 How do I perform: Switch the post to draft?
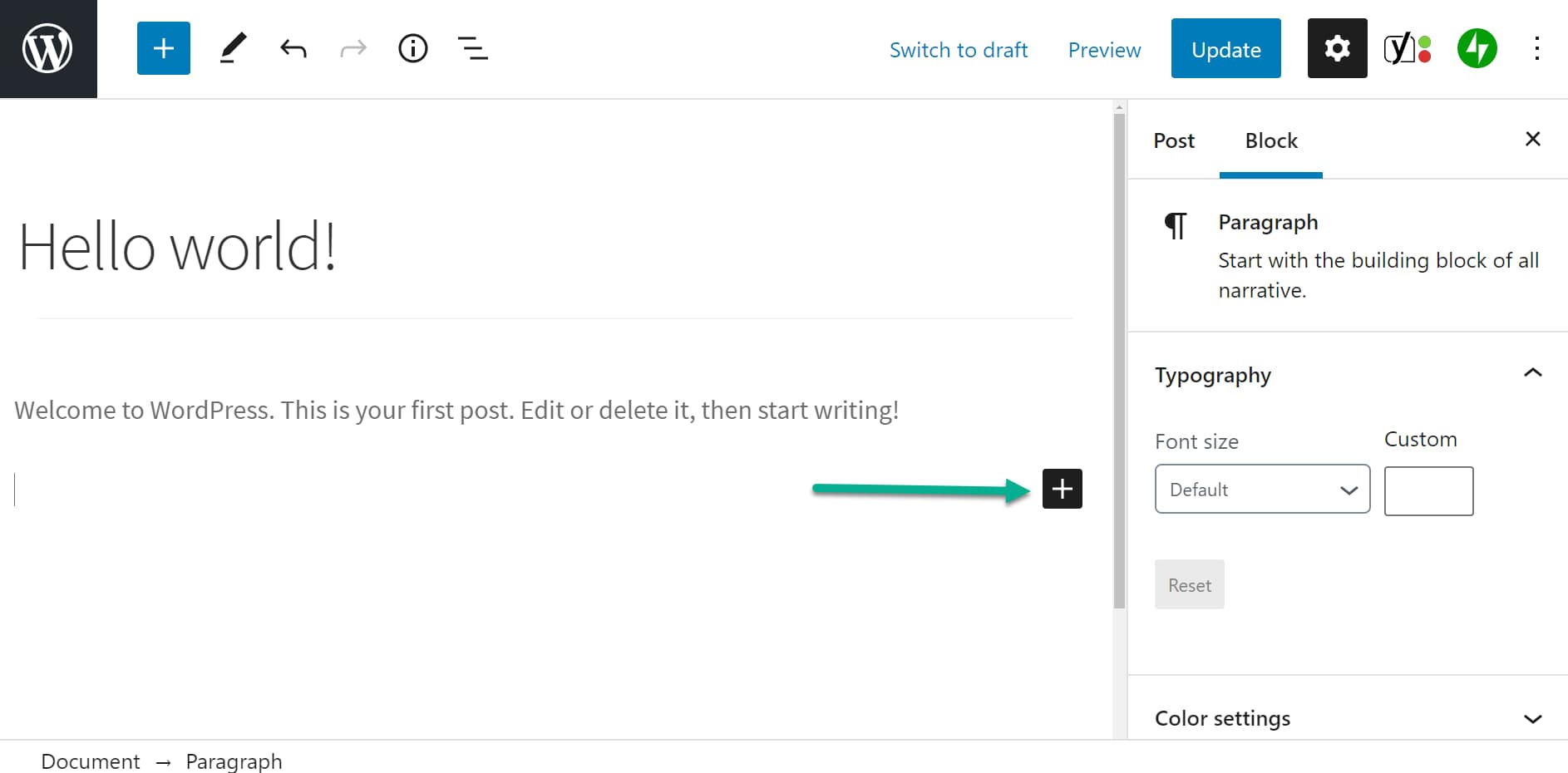click(959, 50)
